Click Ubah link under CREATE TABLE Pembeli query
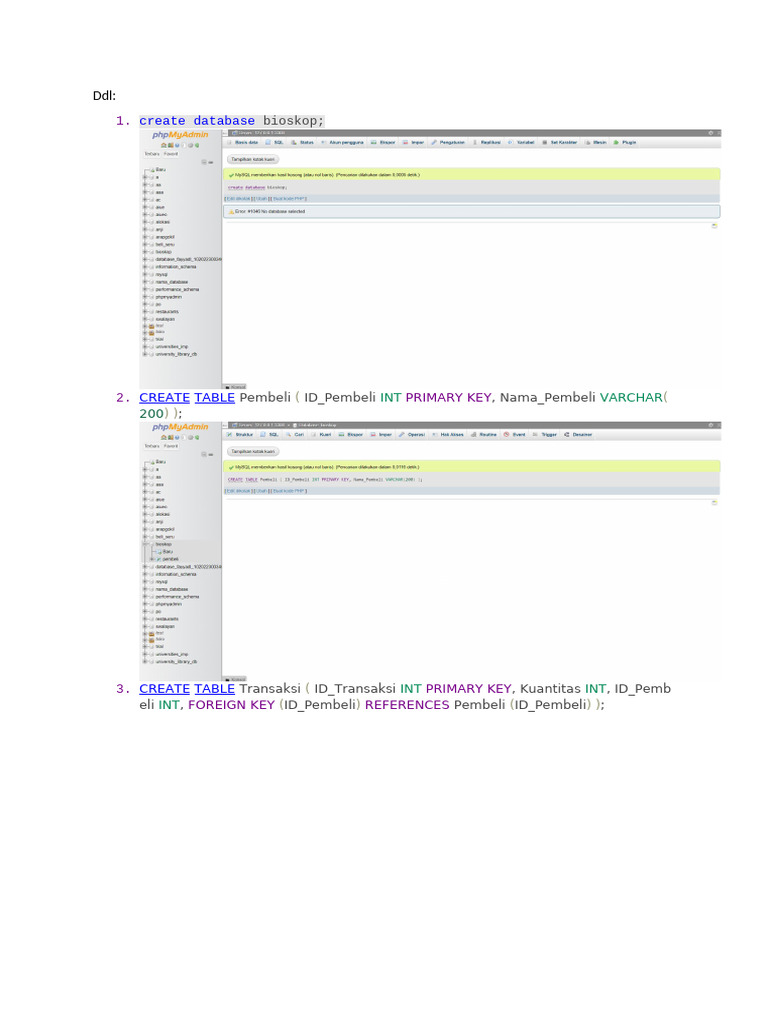Viewport: 768px width, 1024px height. click(x=261, y=490)
